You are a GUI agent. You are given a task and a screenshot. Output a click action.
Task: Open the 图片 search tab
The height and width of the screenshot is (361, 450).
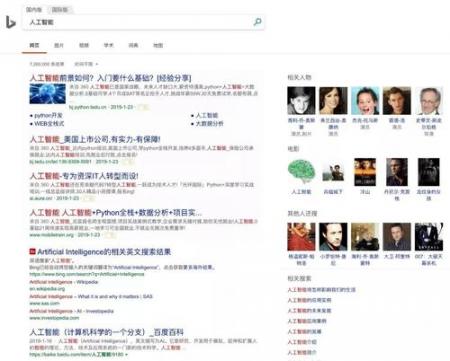59,45
